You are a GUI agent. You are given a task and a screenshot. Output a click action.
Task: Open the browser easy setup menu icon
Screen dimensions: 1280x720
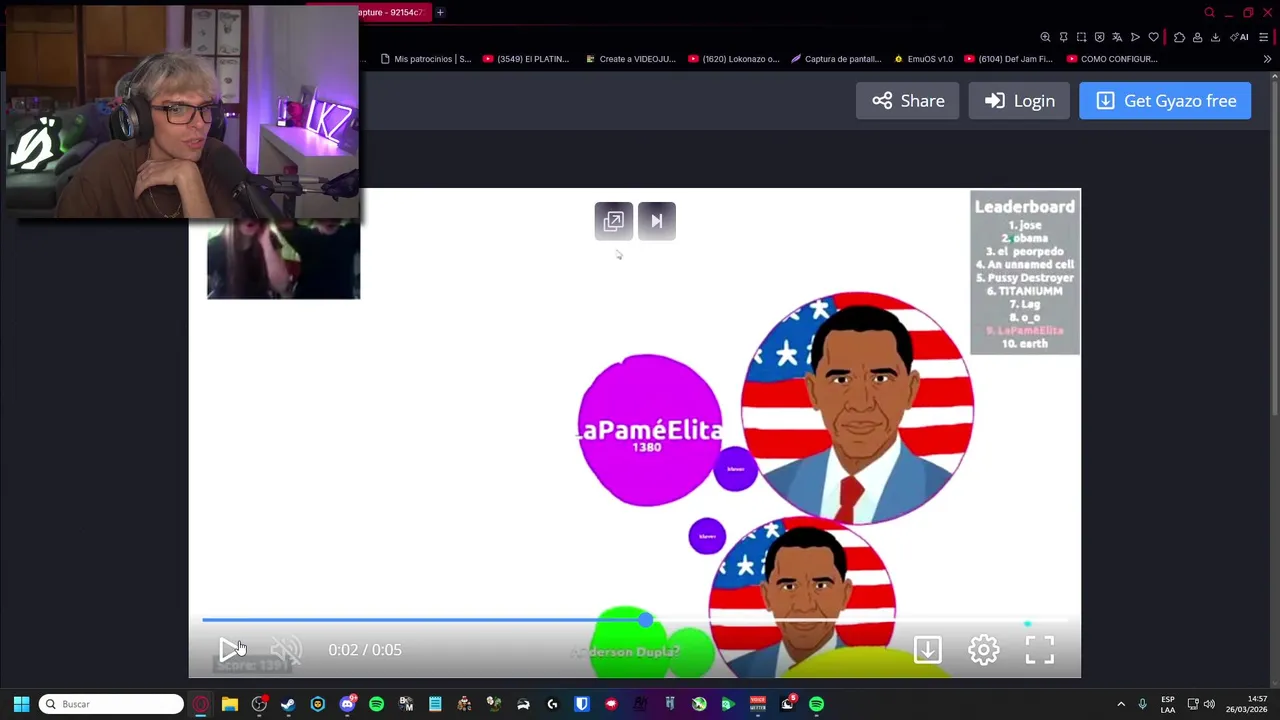coord(1263,37)
